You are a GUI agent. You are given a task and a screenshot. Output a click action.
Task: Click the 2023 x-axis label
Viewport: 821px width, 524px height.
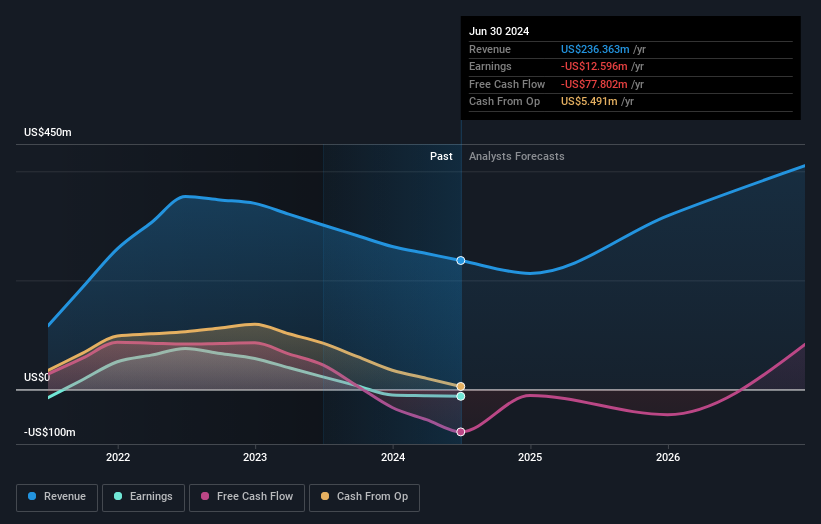click(x=255, y=458)
